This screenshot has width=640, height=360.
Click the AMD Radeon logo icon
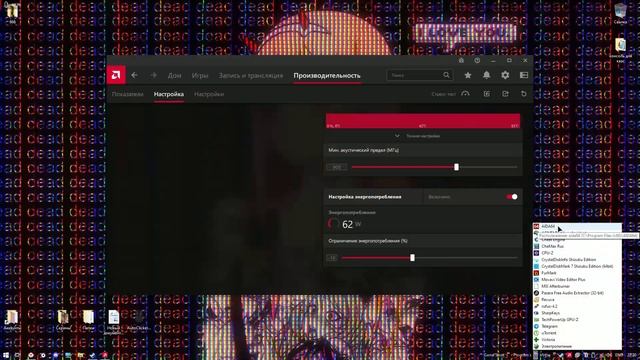116,75
